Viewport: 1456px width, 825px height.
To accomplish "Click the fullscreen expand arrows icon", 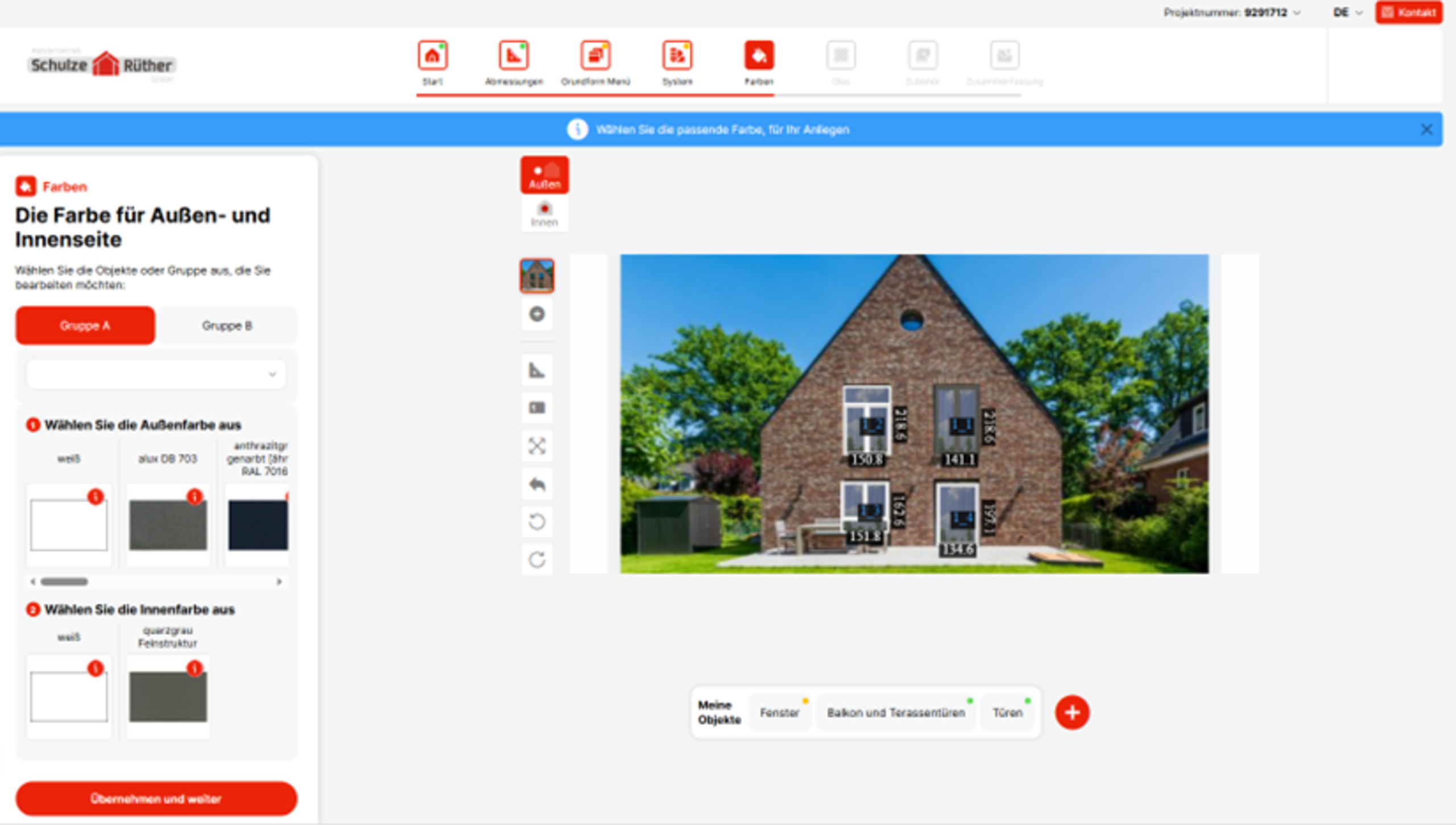I will tap(537, 446).
